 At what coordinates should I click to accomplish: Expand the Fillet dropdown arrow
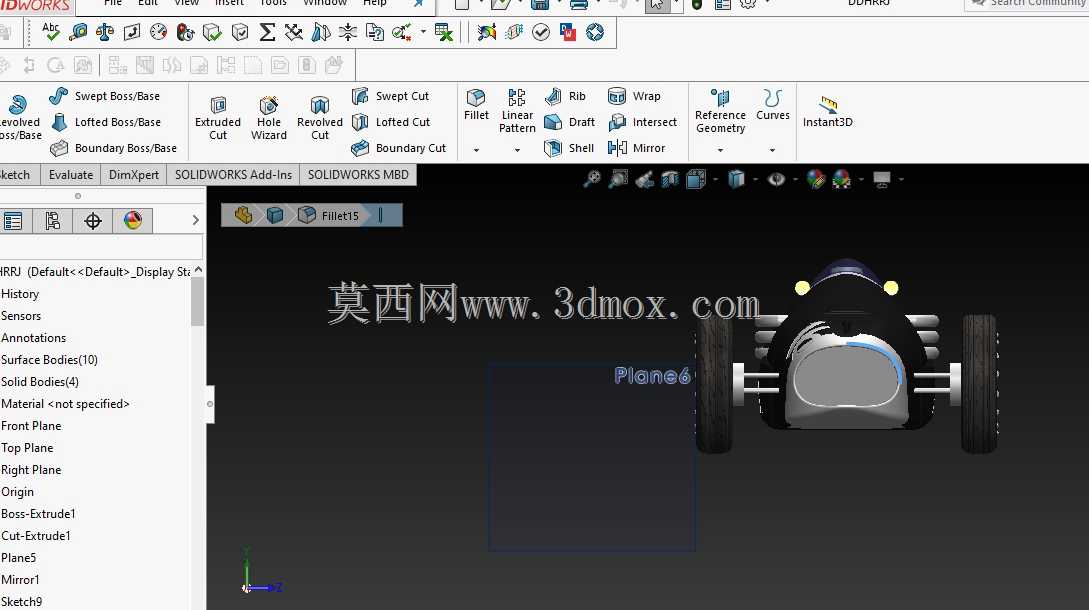[x=476, y=150]
